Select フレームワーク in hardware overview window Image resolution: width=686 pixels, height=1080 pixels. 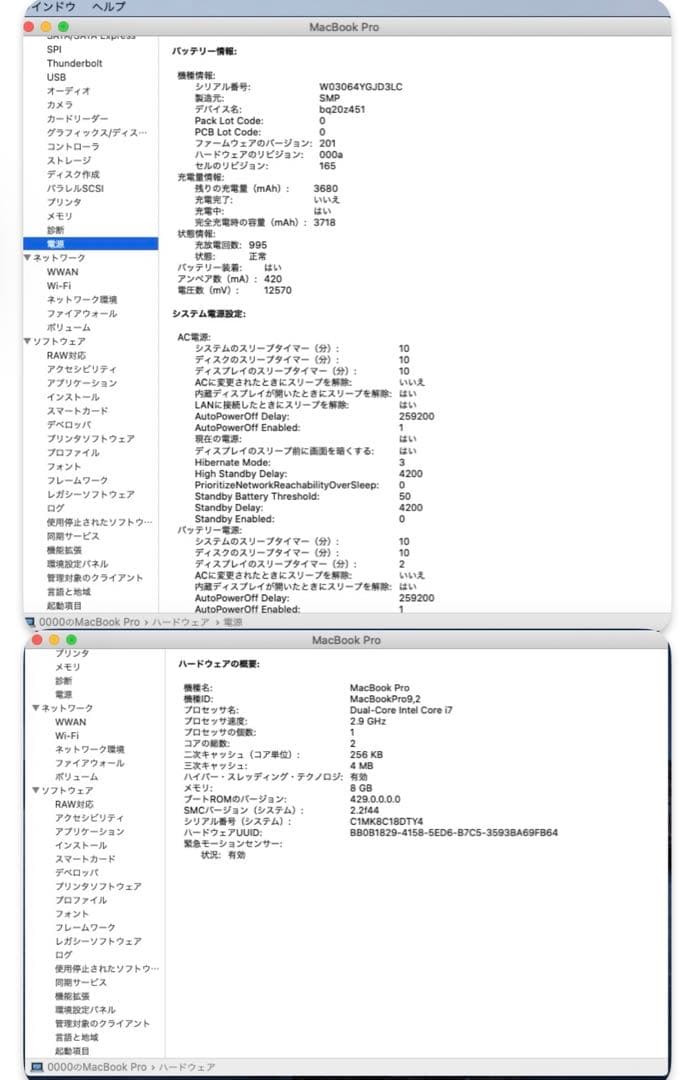click(85, 928)
